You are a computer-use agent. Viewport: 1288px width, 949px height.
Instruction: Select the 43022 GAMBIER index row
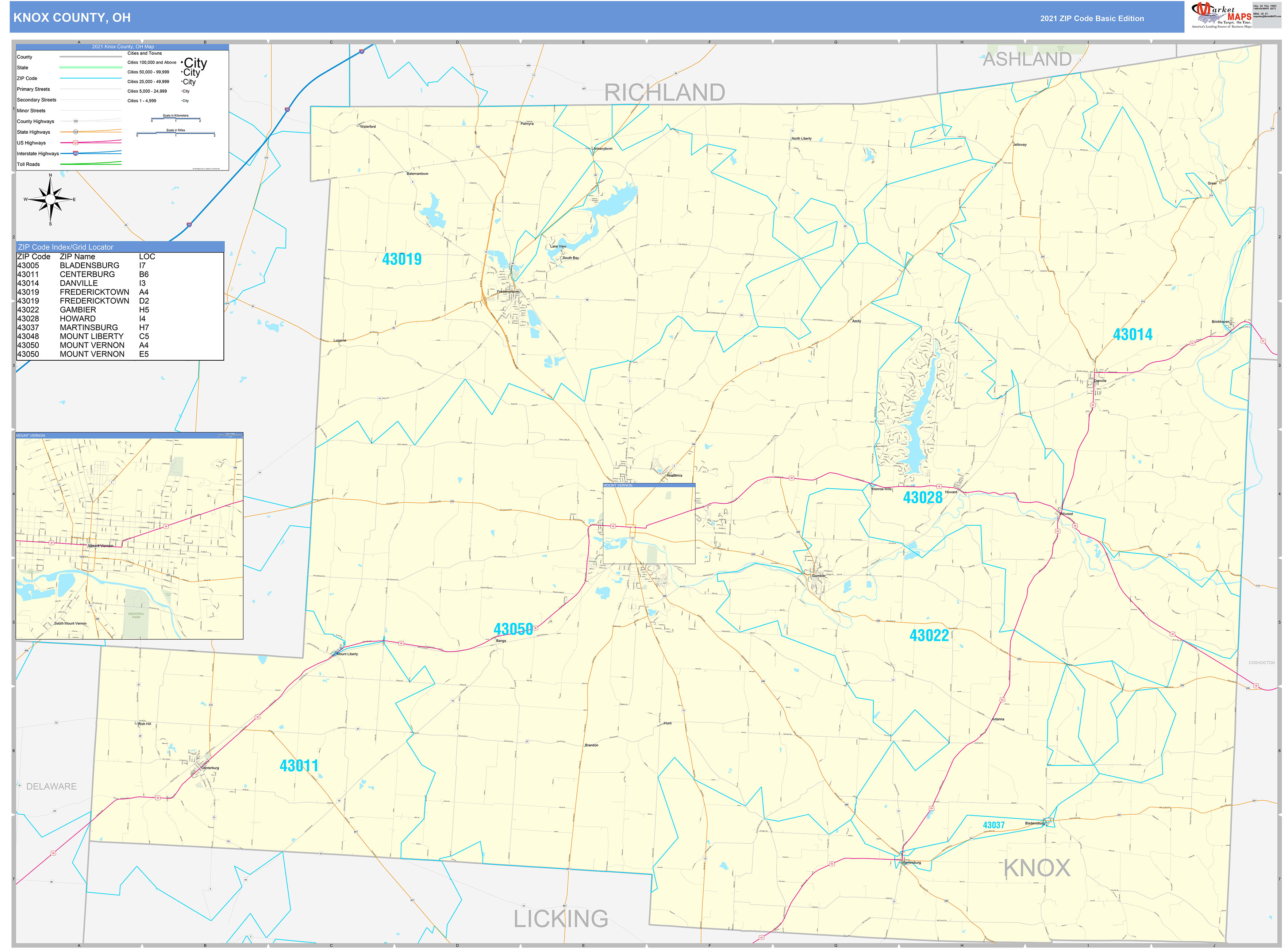(119, 310)
